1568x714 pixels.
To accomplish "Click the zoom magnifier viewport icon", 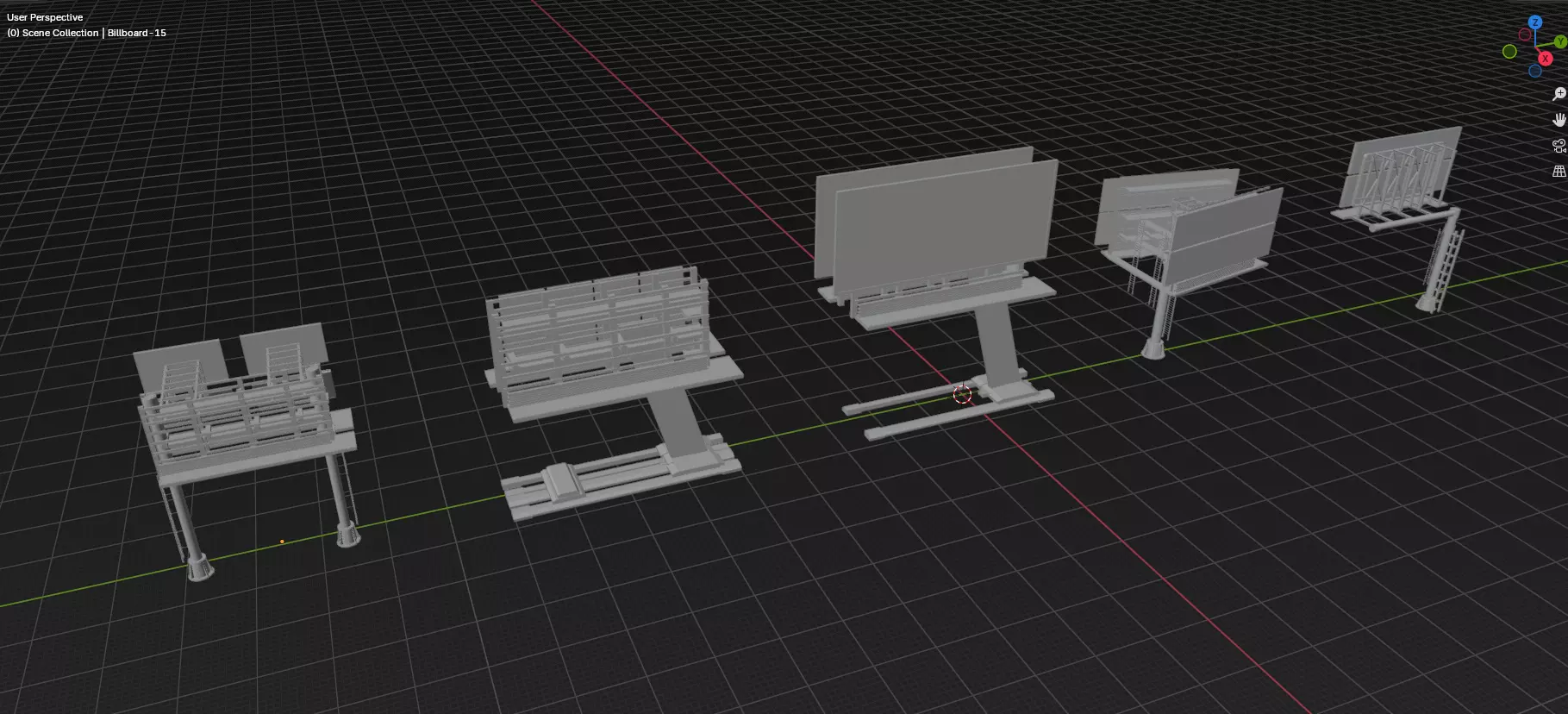I will (1559, 94).
